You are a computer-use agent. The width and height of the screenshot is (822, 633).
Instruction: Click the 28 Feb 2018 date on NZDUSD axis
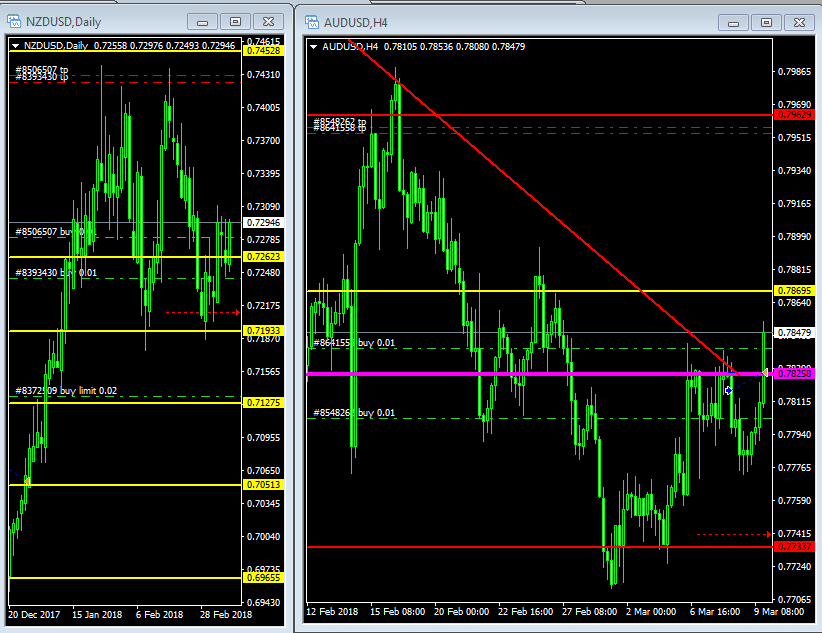[226, 615]
